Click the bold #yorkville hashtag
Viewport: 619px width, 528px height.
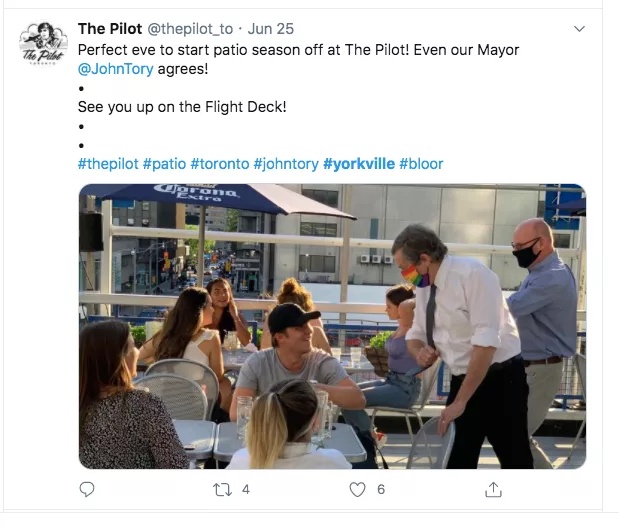tap(359, 163)
